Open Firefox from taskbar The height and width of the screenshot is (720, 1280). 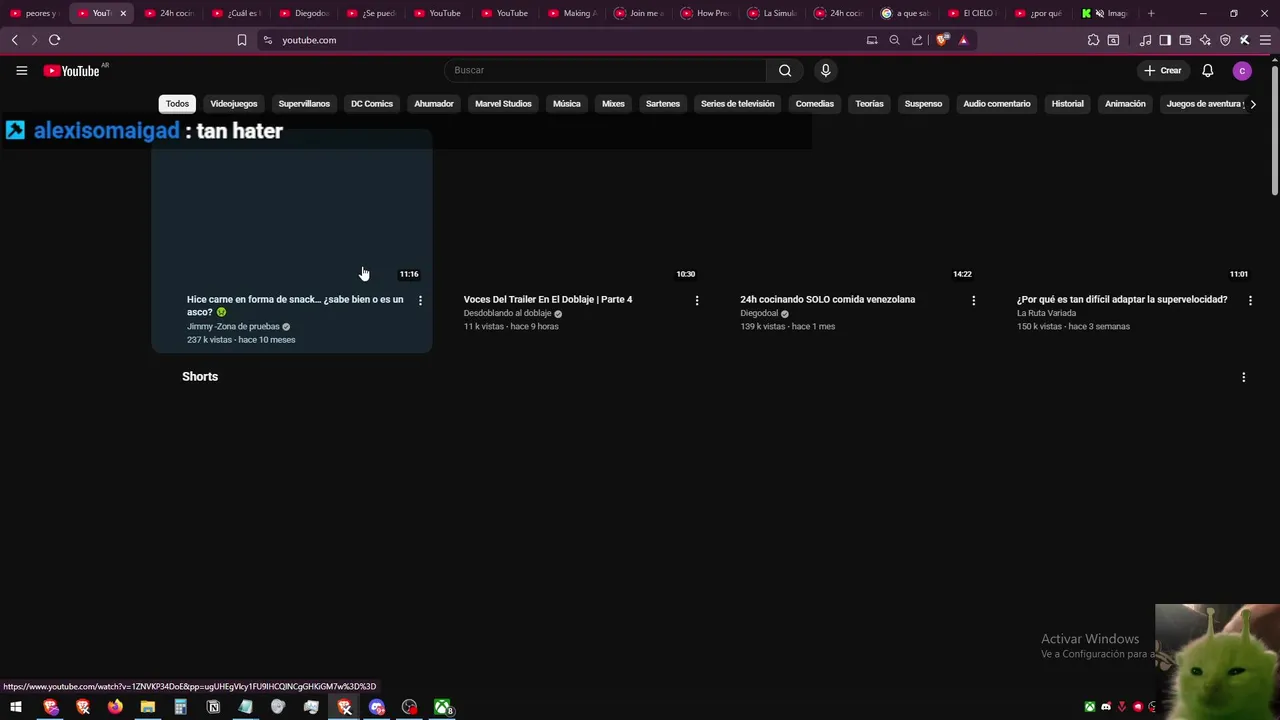click(115, 707)
